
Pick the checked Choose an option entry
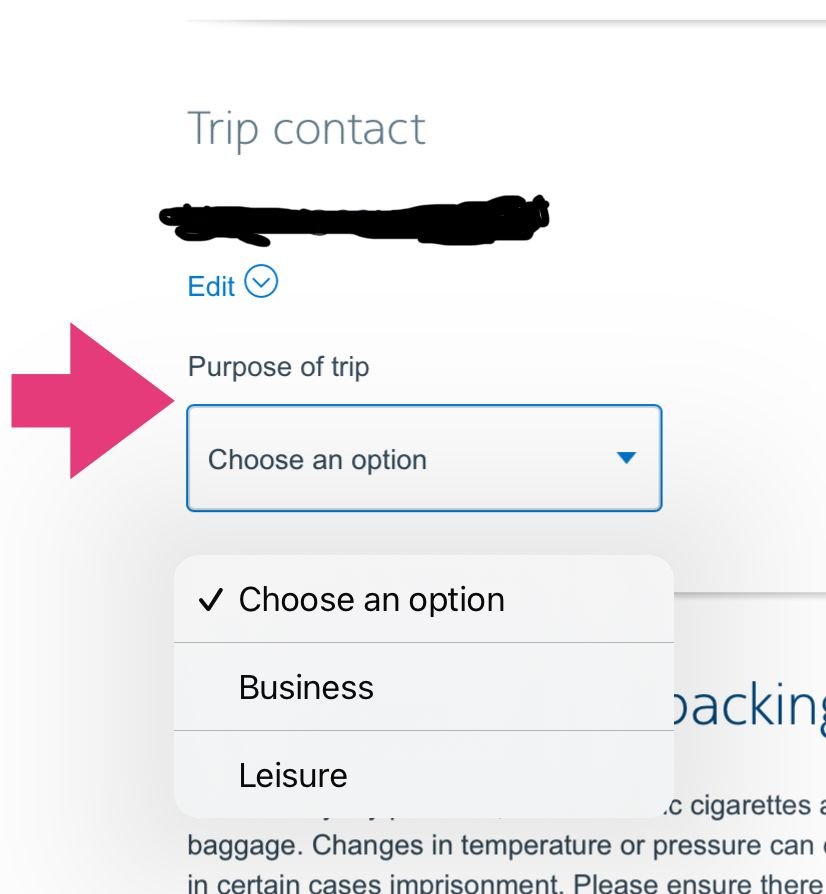coord(371,600)
